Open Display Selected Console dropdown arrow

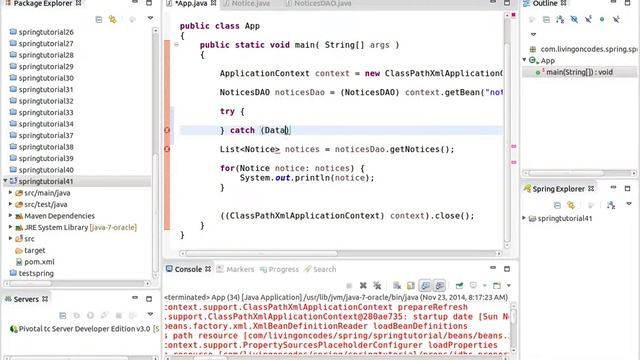(484, 285)
